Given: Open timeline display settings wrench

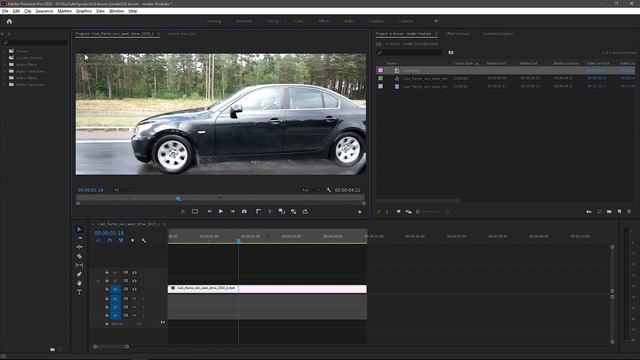Looking at the screenshot, I should coord(144,241).
